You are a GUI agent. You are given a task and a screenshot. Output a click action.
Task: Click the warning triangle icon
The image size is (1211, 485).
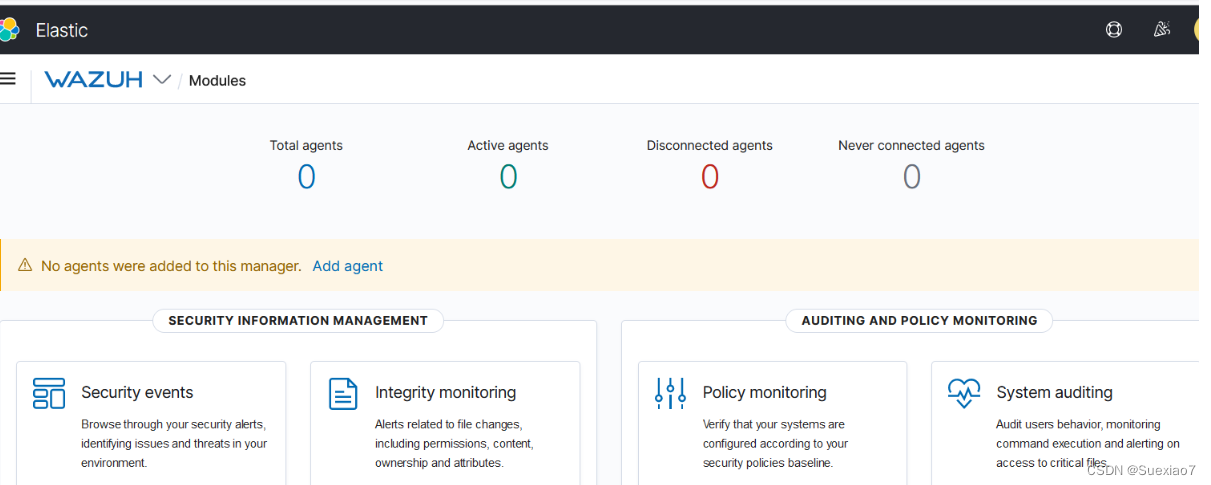pyautogui.click(x=25, y=265)
